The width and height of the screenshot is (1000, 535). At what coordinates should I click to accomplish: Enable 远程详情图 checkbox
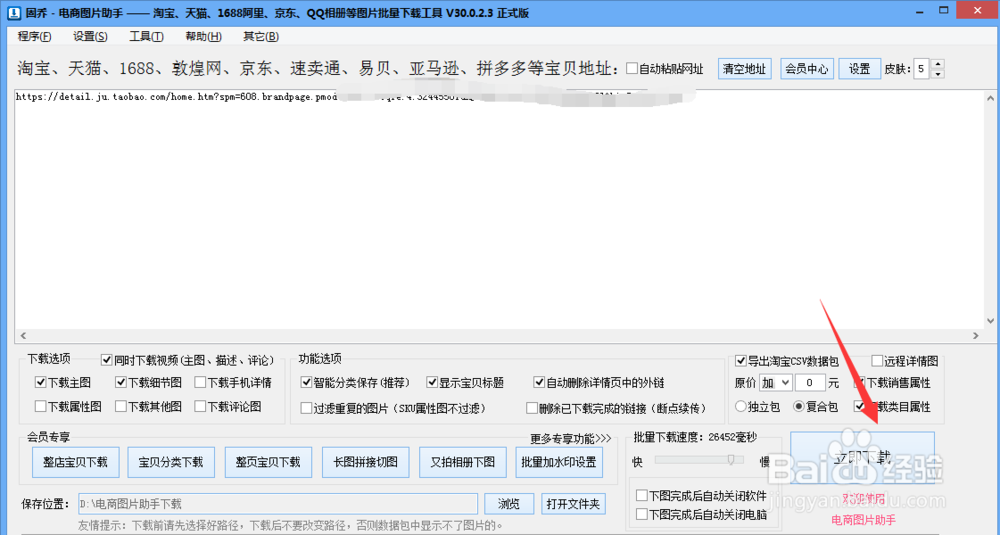[877, 361]
